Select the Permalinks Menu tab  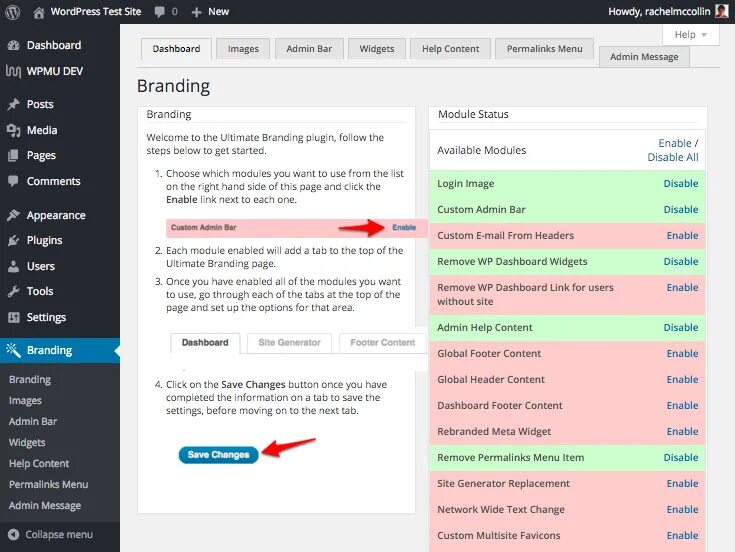point(544,49)
